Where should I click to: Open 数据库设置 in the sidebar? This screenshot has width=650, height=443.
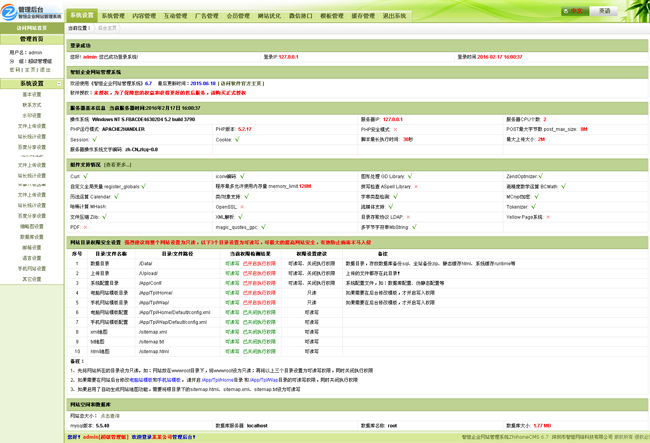(32, 237)
